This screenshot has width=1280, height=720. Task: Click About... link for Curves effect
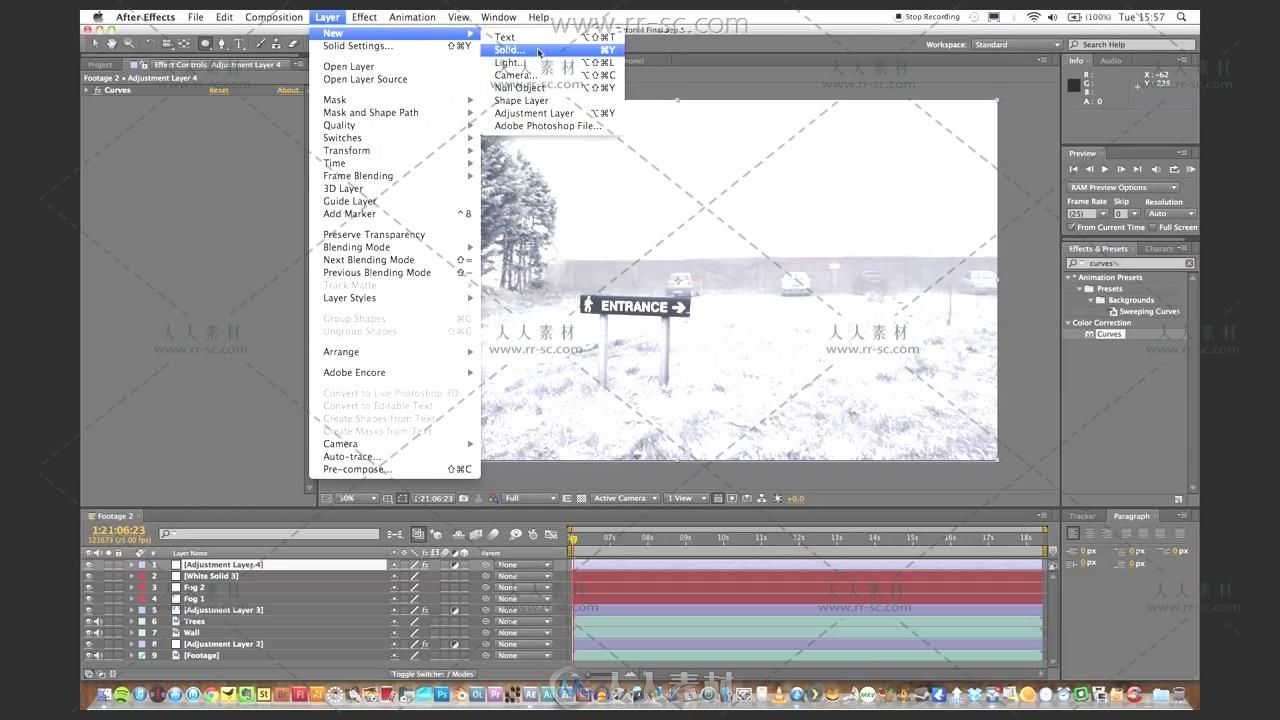[289, 90]
